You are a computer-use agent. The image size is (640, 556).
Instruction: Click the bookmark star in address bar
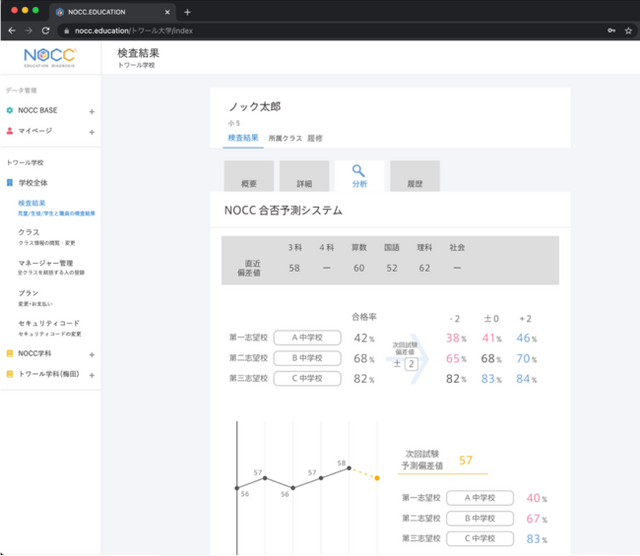[x=627, y=31]
